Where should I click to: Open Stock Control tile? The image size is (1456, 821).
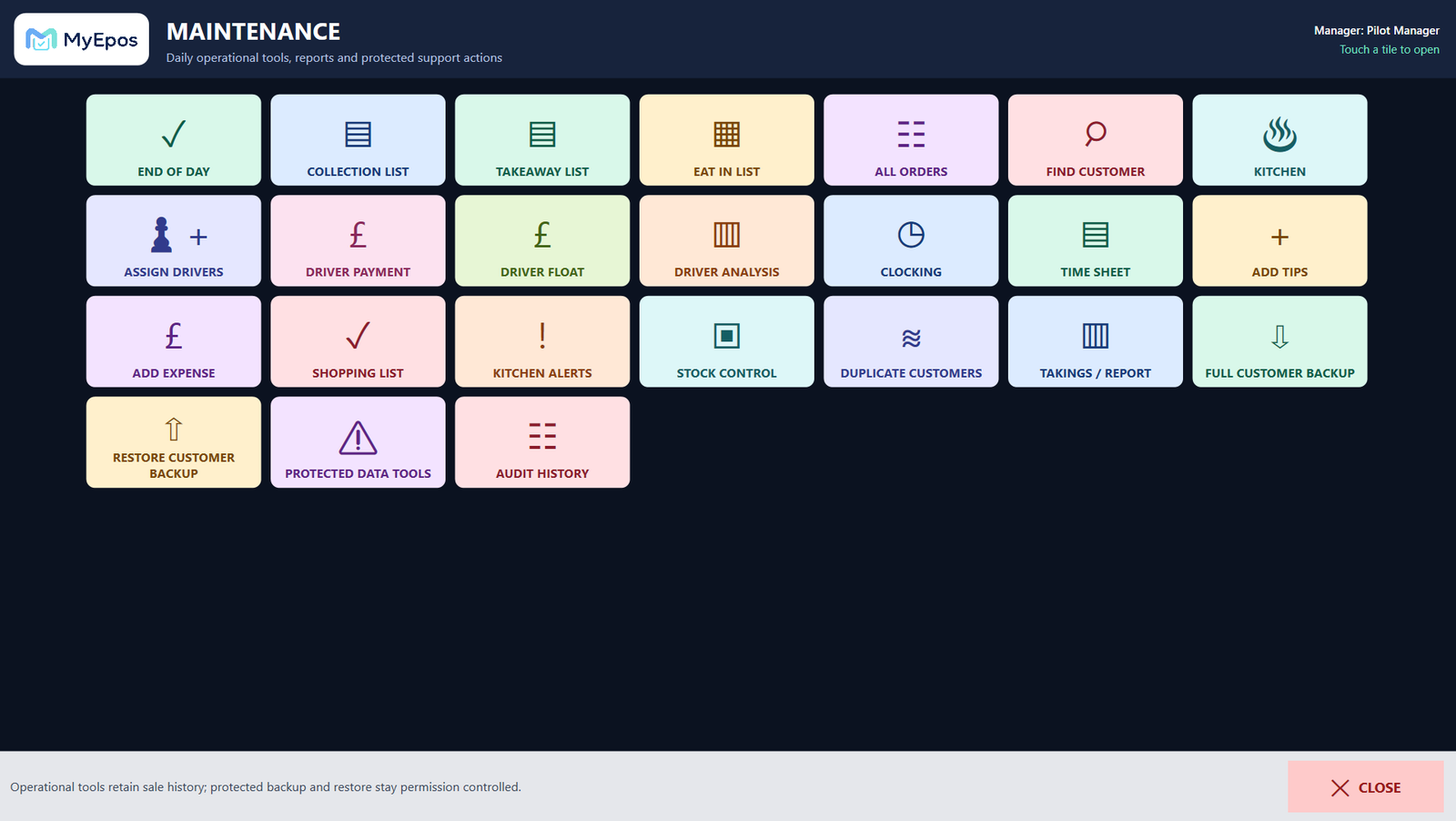pyautogui.click(x=726, y=341)
